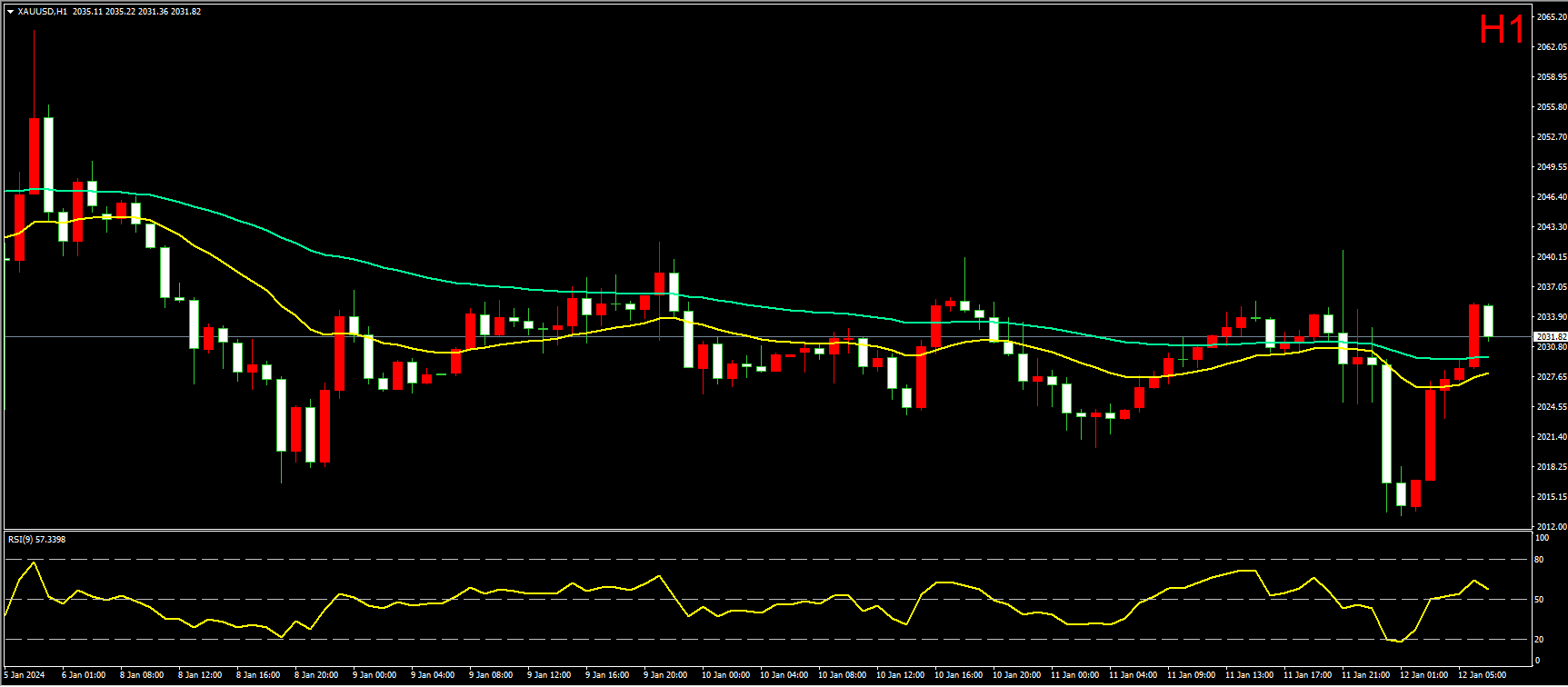Click the 5 Jan 2024 time label

pos(24,675)
